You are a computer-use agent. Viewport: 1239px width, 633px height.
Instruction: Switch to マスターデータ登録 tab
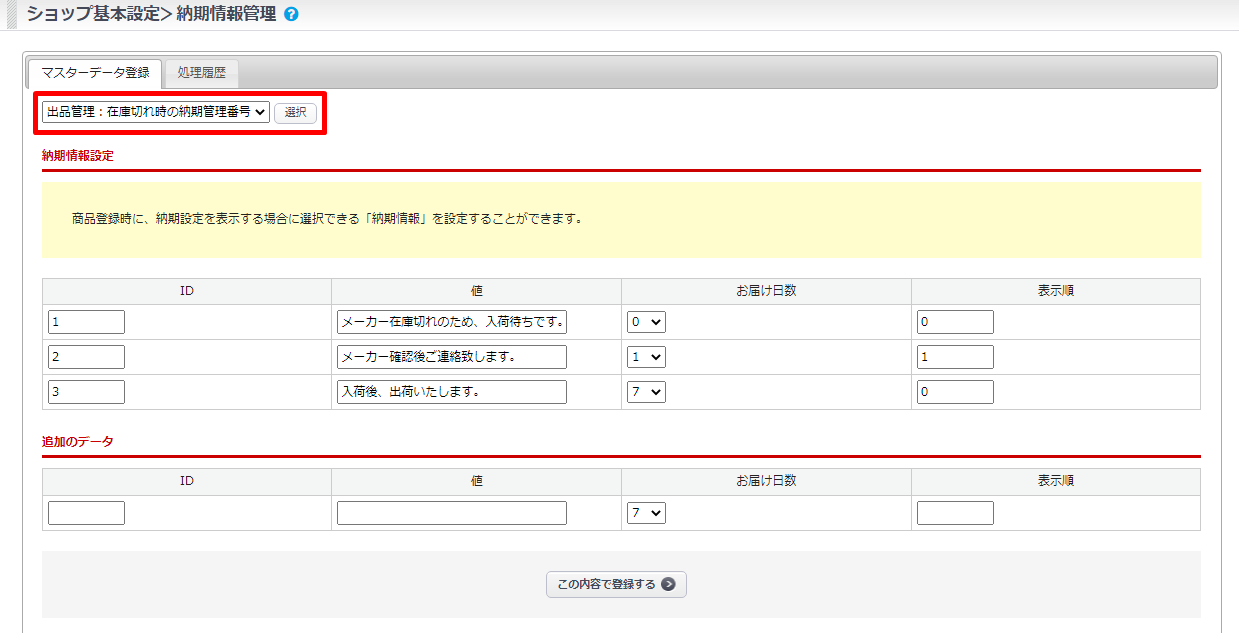point(96,72)
